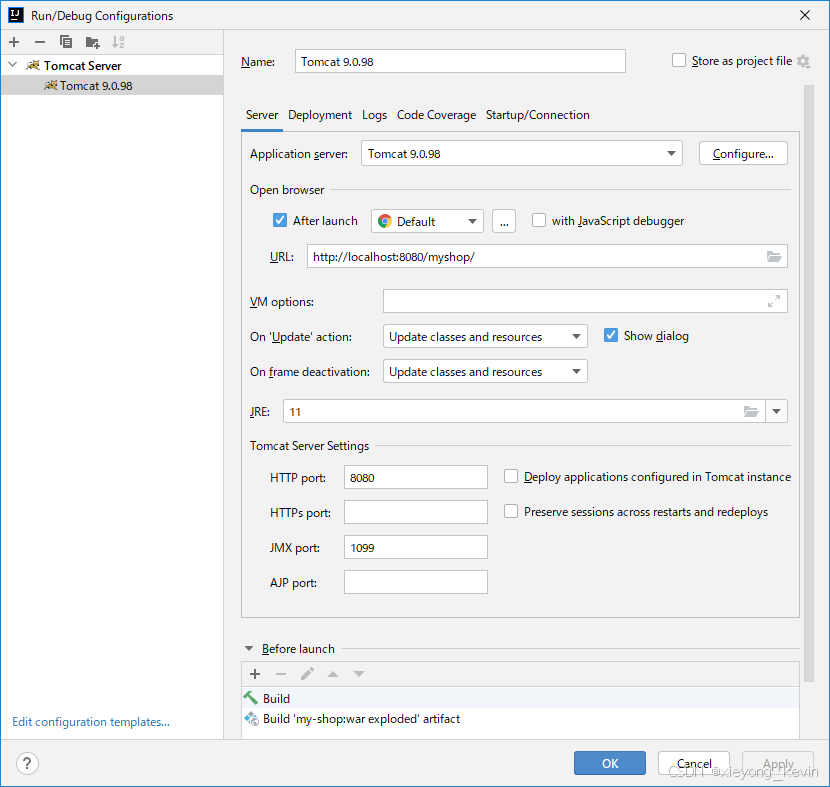
Task: Switch to the Code Coverage tab
Action: click(x=436, y=115)
